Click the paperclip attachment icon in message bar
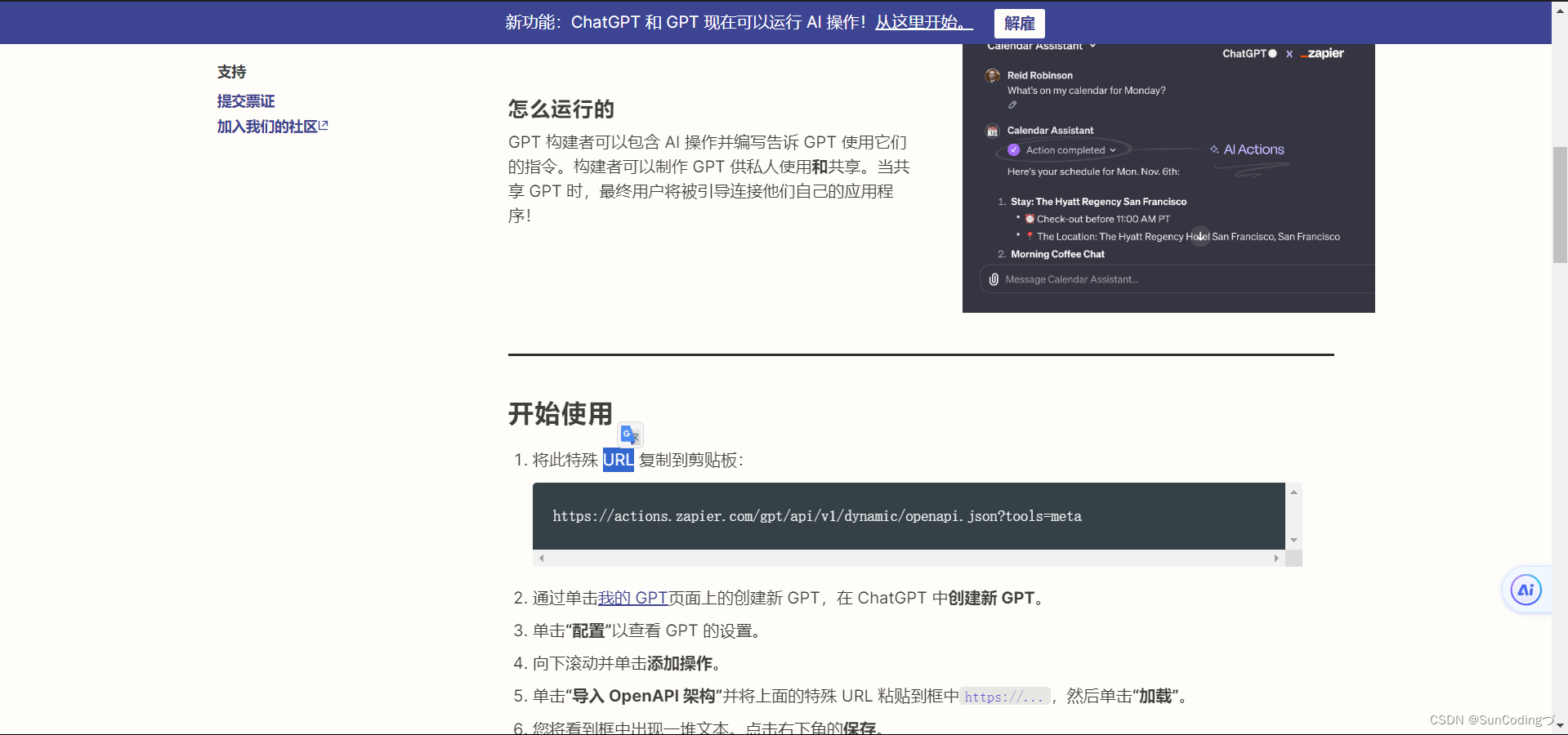Screen dimensions: 1568x735 pyautogui.click(x=993, y=278)
